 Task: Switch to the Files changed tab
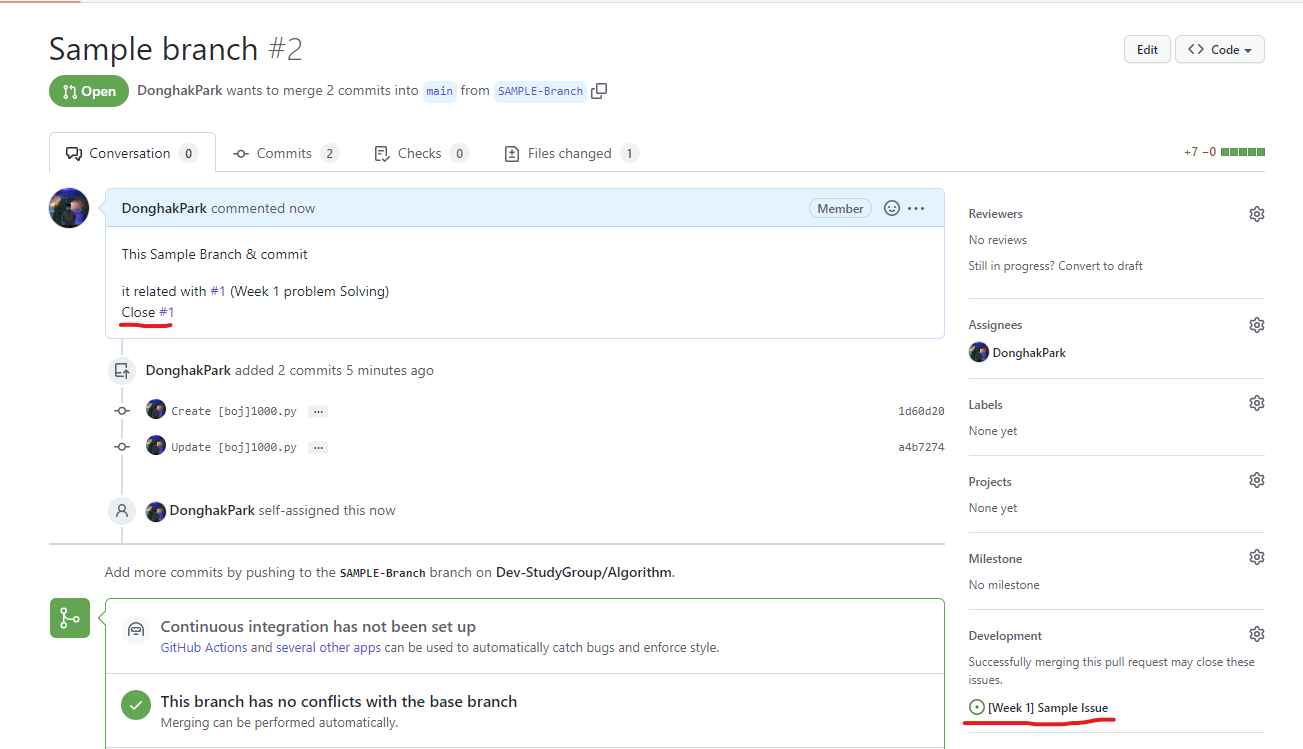tap(571, 153)
